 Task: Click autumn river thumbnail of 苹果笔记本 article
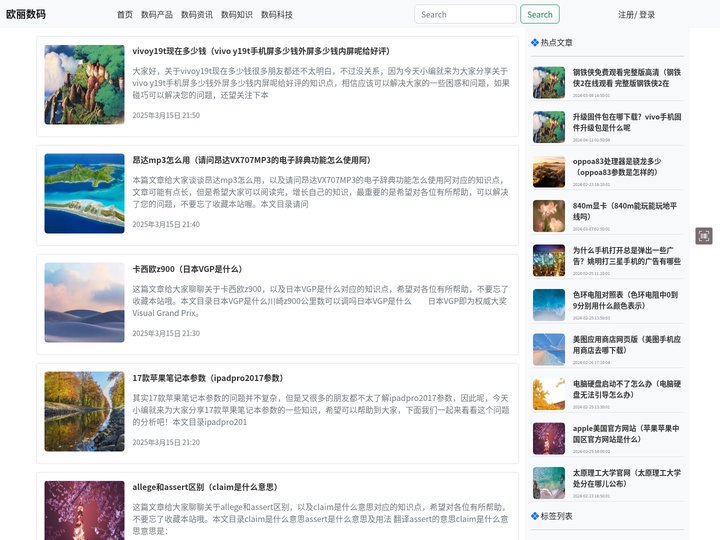(x=84, y=411)
